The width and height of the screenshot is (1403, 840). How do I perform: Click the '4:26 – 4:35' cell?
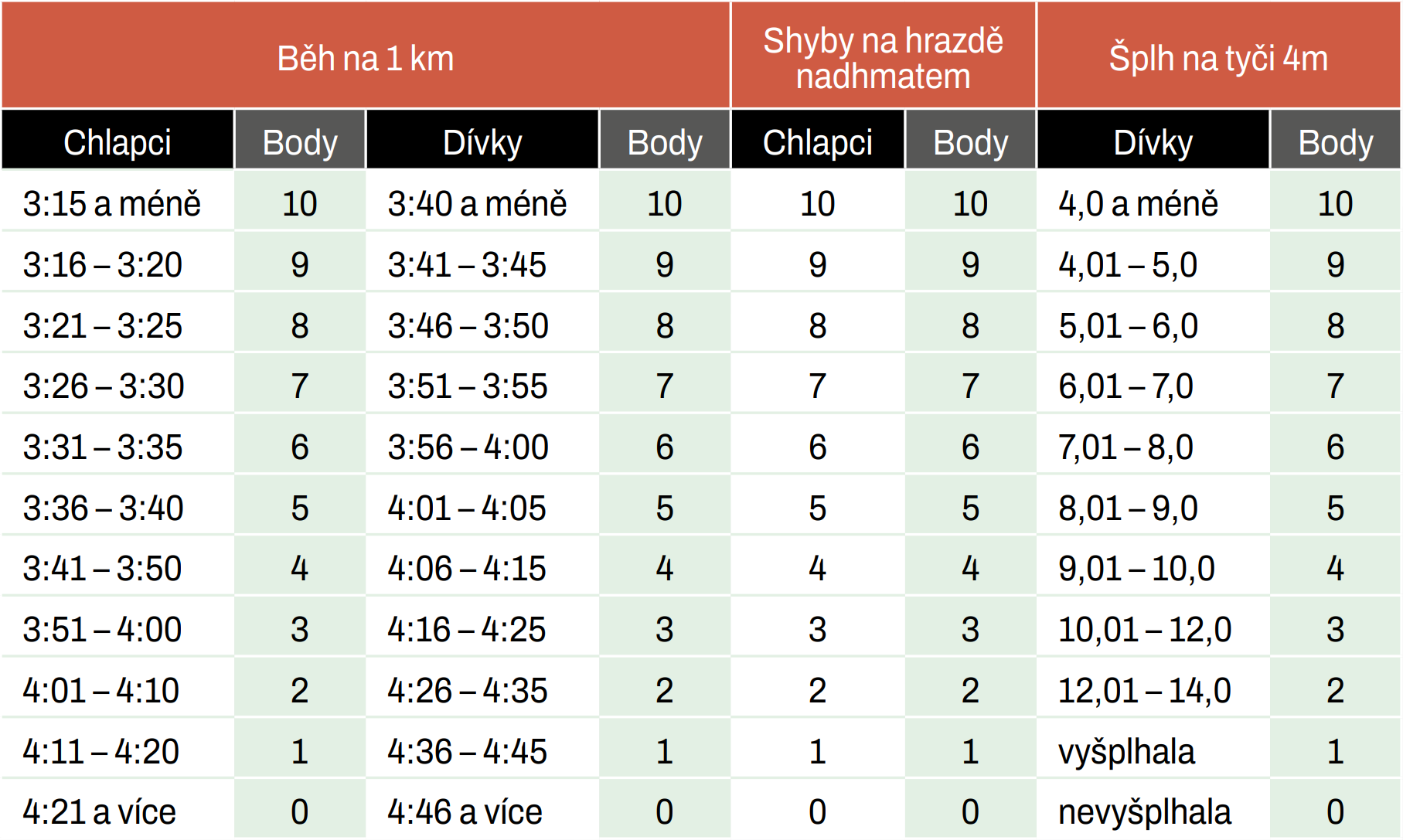coord(482,687)
